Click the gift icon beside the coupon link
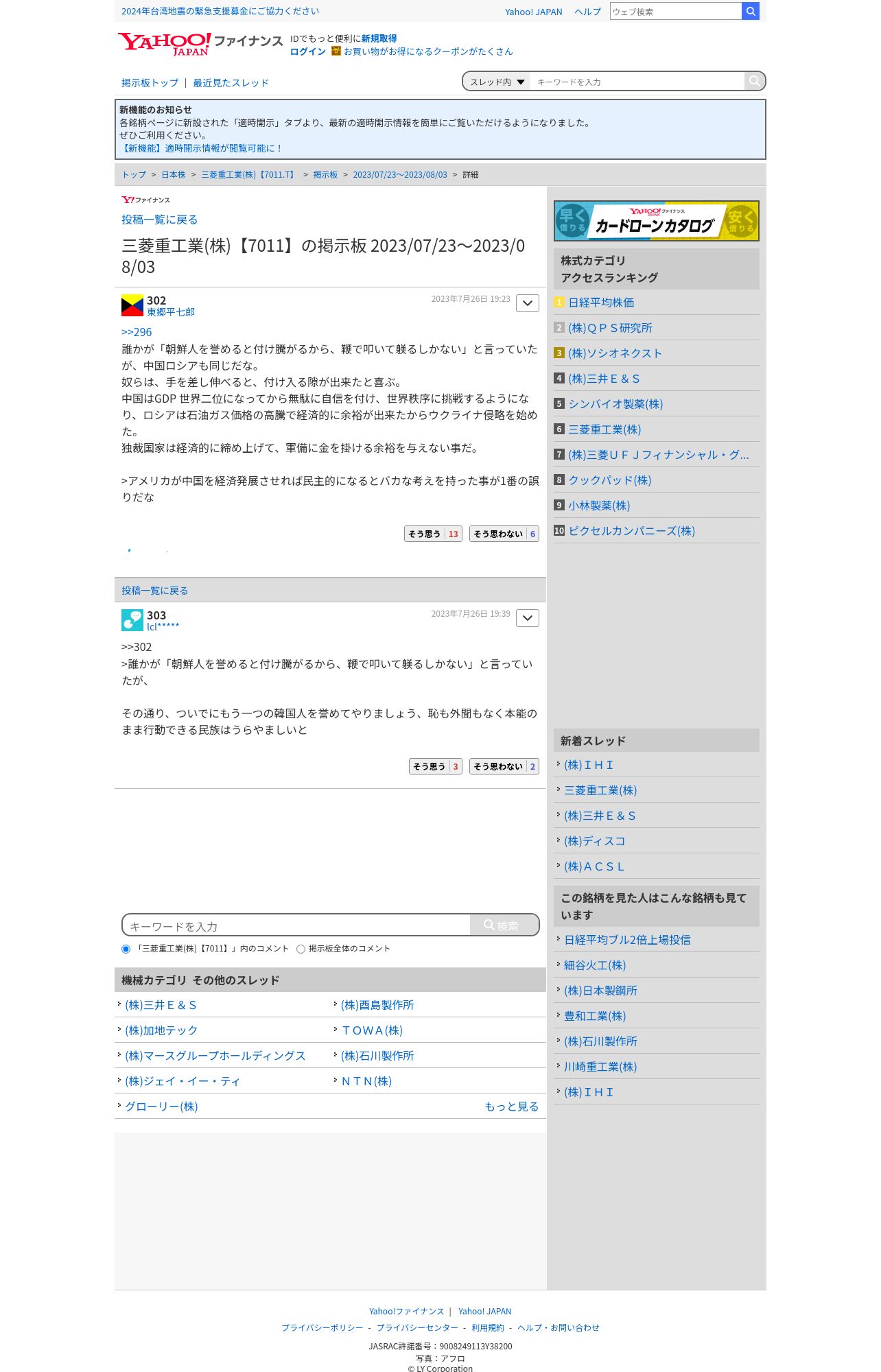 coord(336,51)
